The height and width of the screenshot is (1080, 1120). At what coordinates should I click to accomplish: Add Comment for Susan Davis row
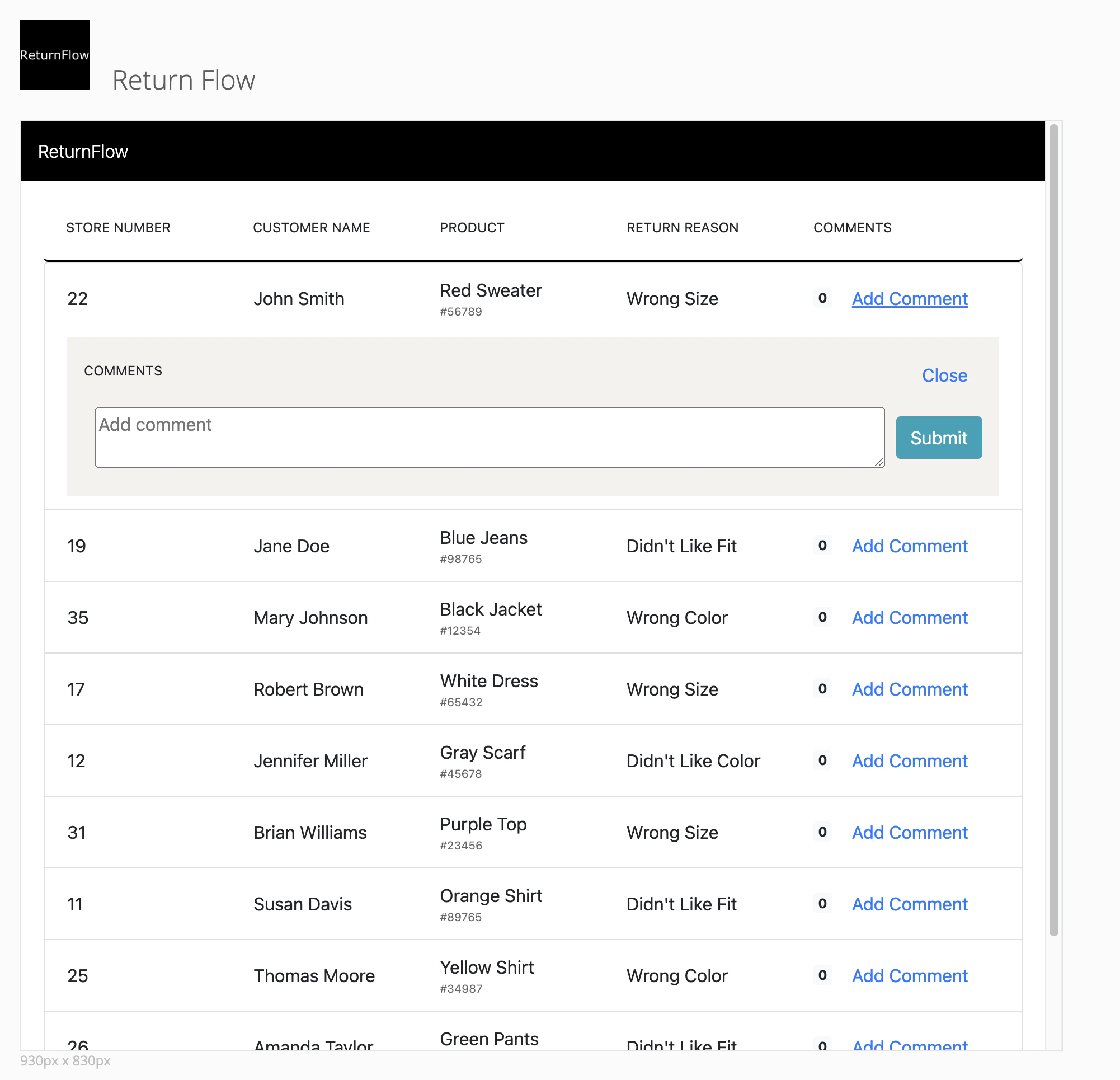pos(909,904)
